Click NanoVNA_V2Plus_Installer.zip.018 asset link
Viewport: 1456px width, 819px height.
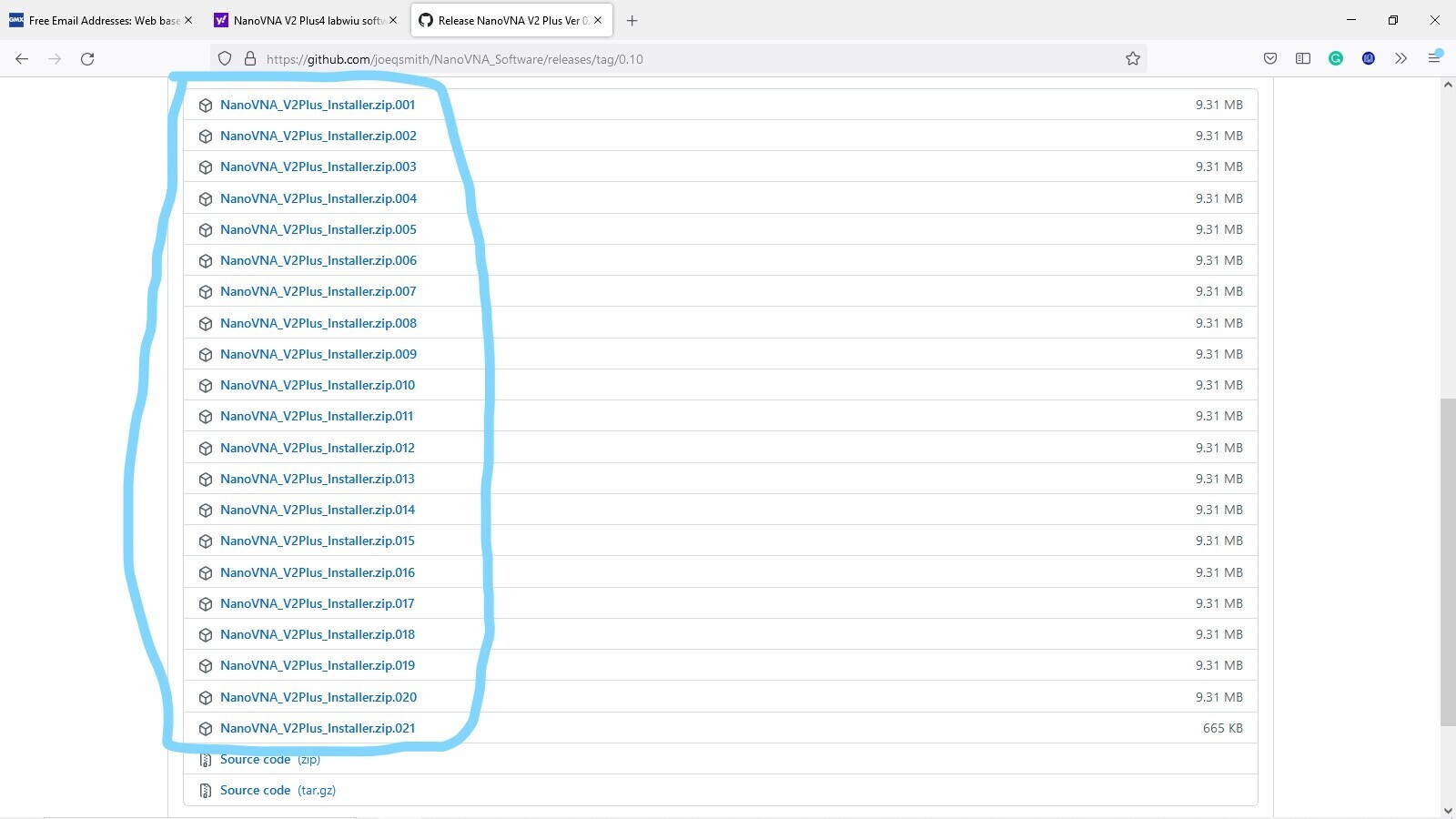click(318, 634)
